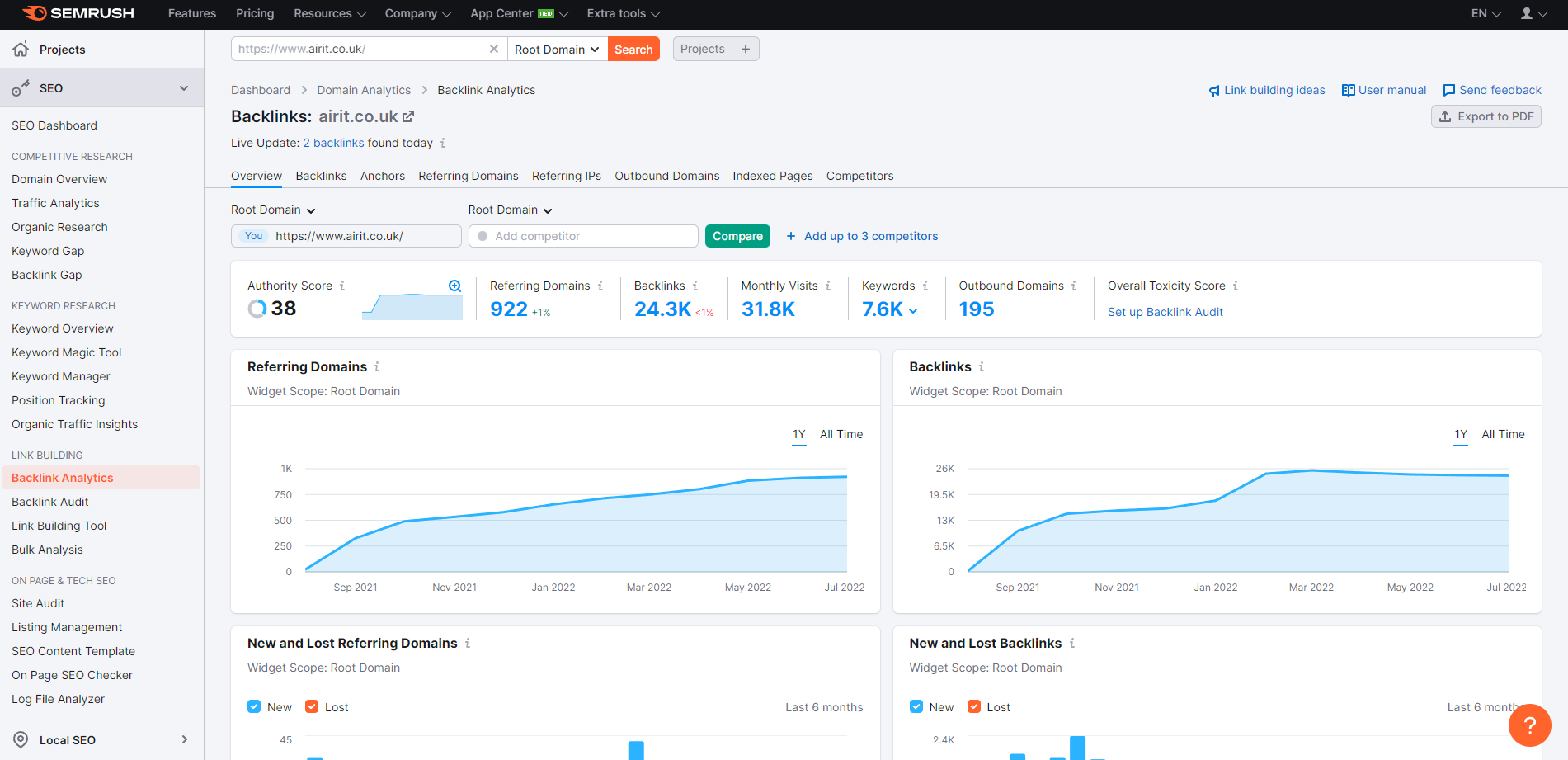Viewport: 1568px width, 760px height.
Task: Click info icon beside Overall Toxicity Score
Action: pyautogui.click(x=1236, y=286)
